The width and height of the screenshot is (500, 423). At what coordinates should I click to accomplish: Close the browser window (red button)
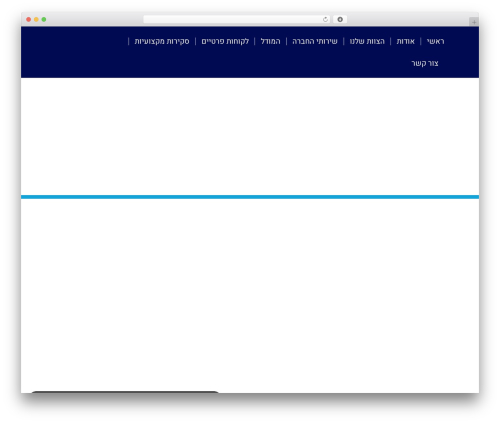[29, 19]
